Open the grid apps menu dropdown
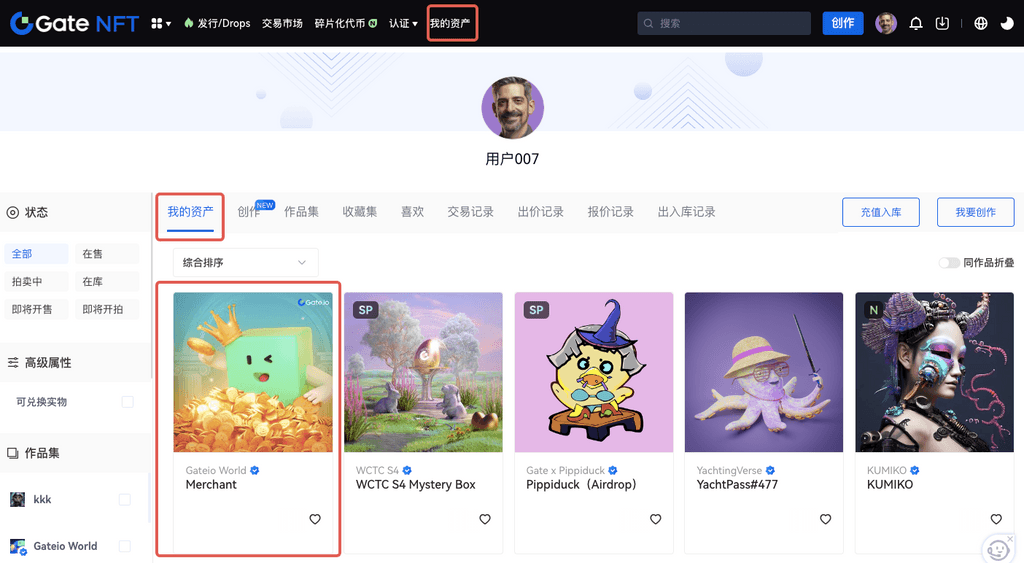 160,23
